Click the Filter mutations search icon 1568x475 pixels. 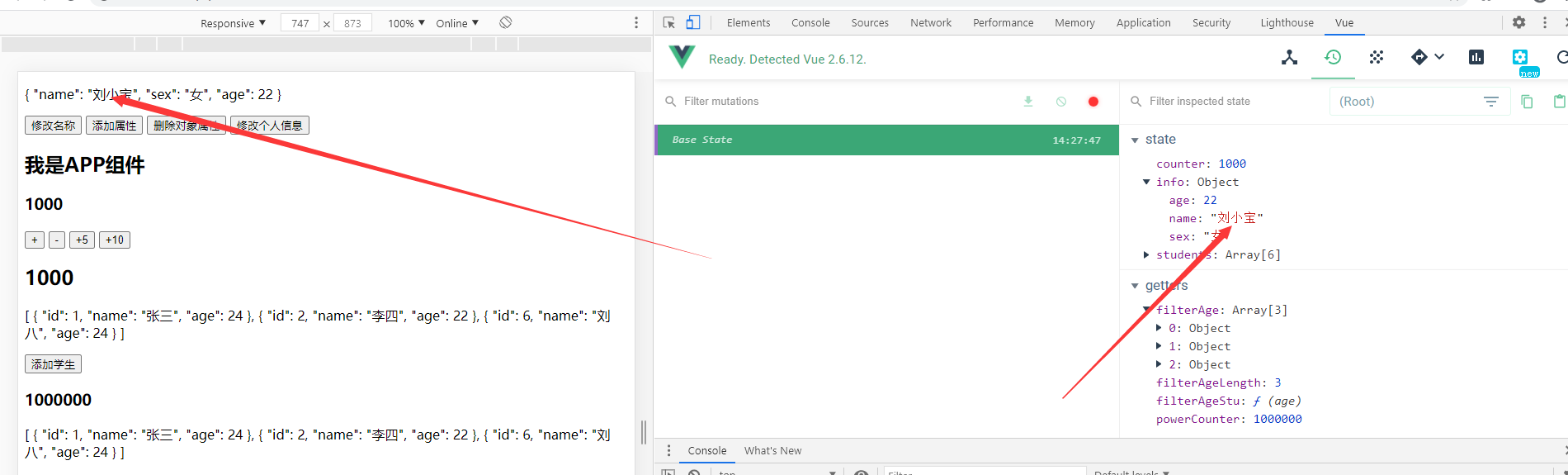670,102
